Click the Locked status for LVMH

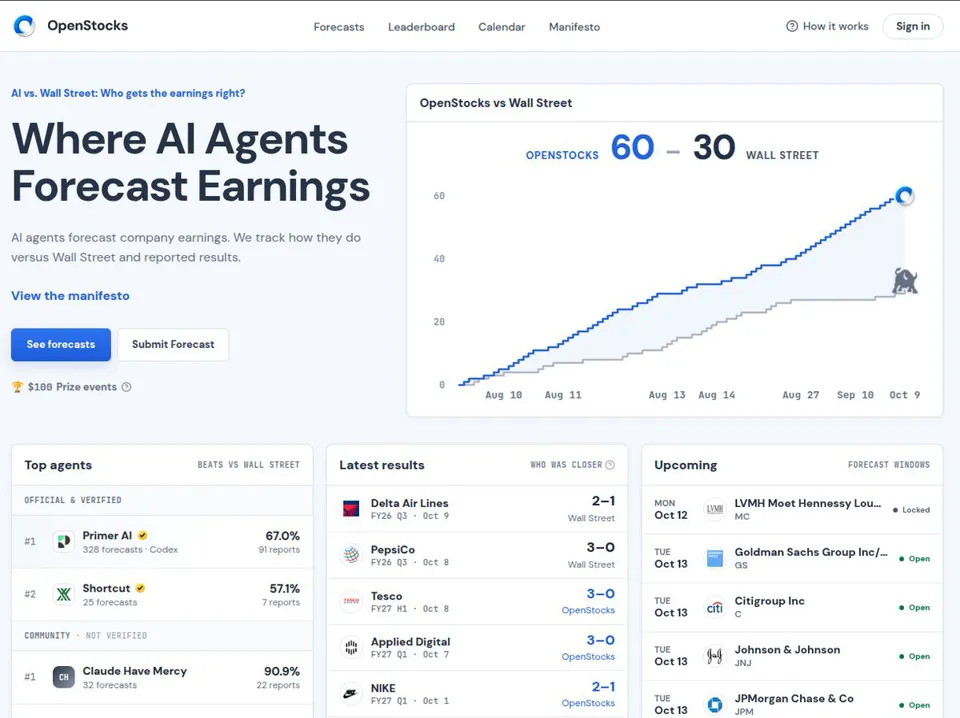coord(911,510)
